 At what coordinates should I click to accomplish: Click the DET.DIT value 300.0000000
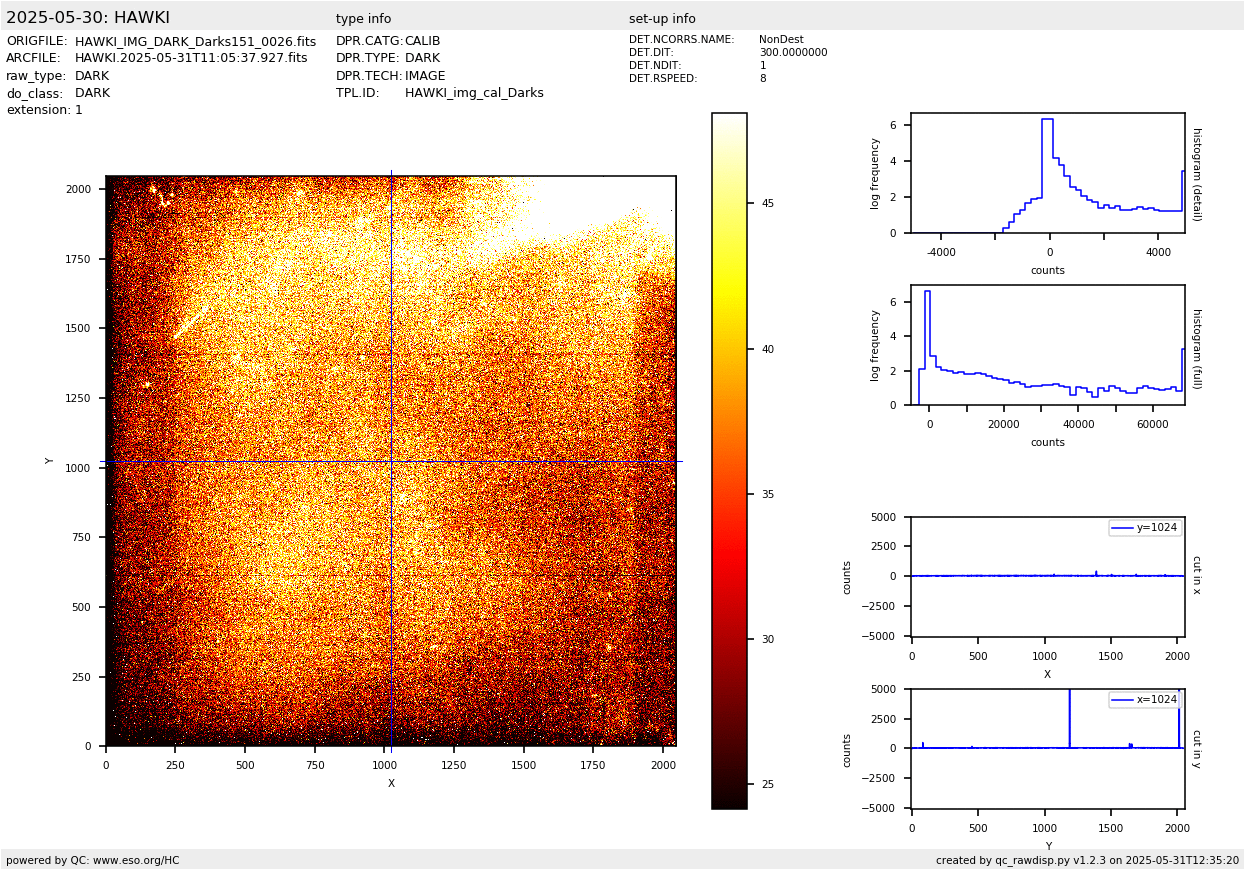pos(793,53)
